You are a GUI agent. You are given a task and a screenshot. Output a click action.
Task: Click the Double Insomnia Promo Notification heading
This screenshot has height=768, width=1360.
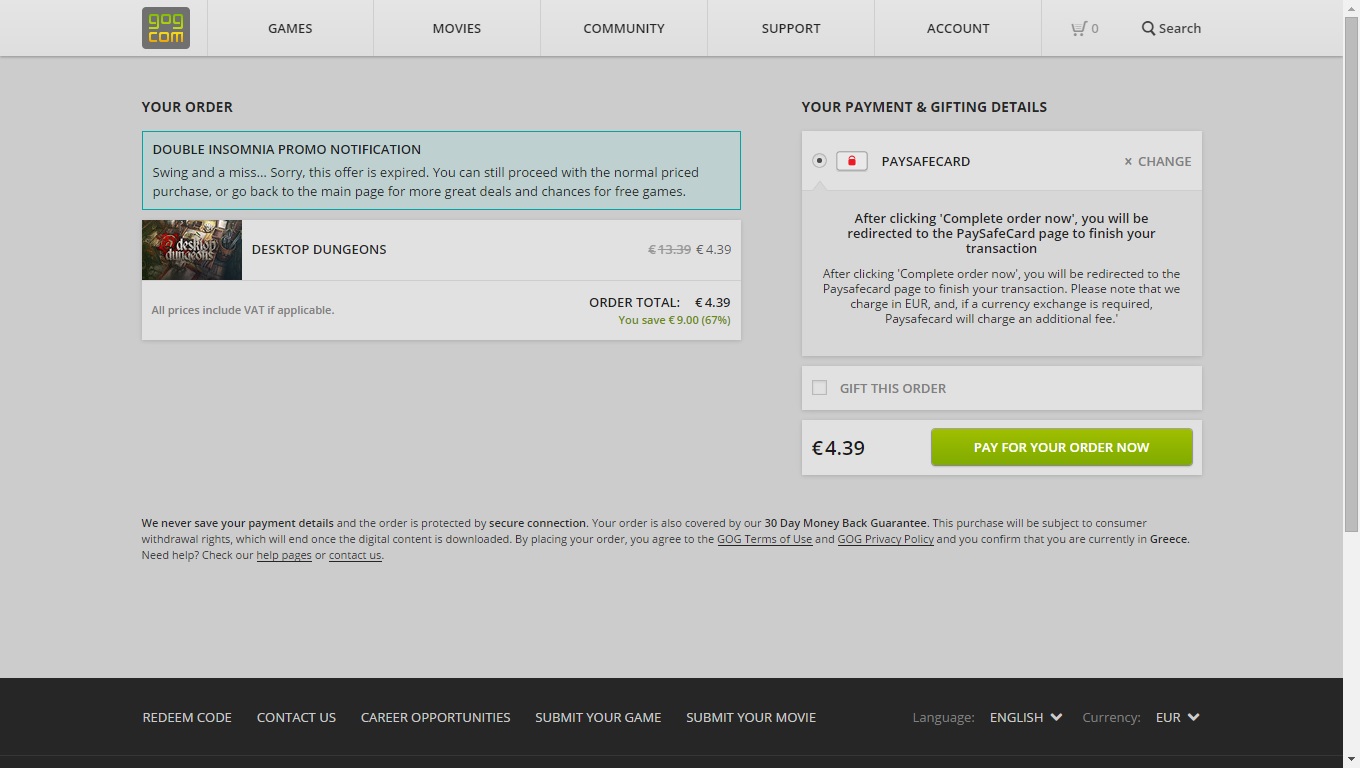(287, 149)
